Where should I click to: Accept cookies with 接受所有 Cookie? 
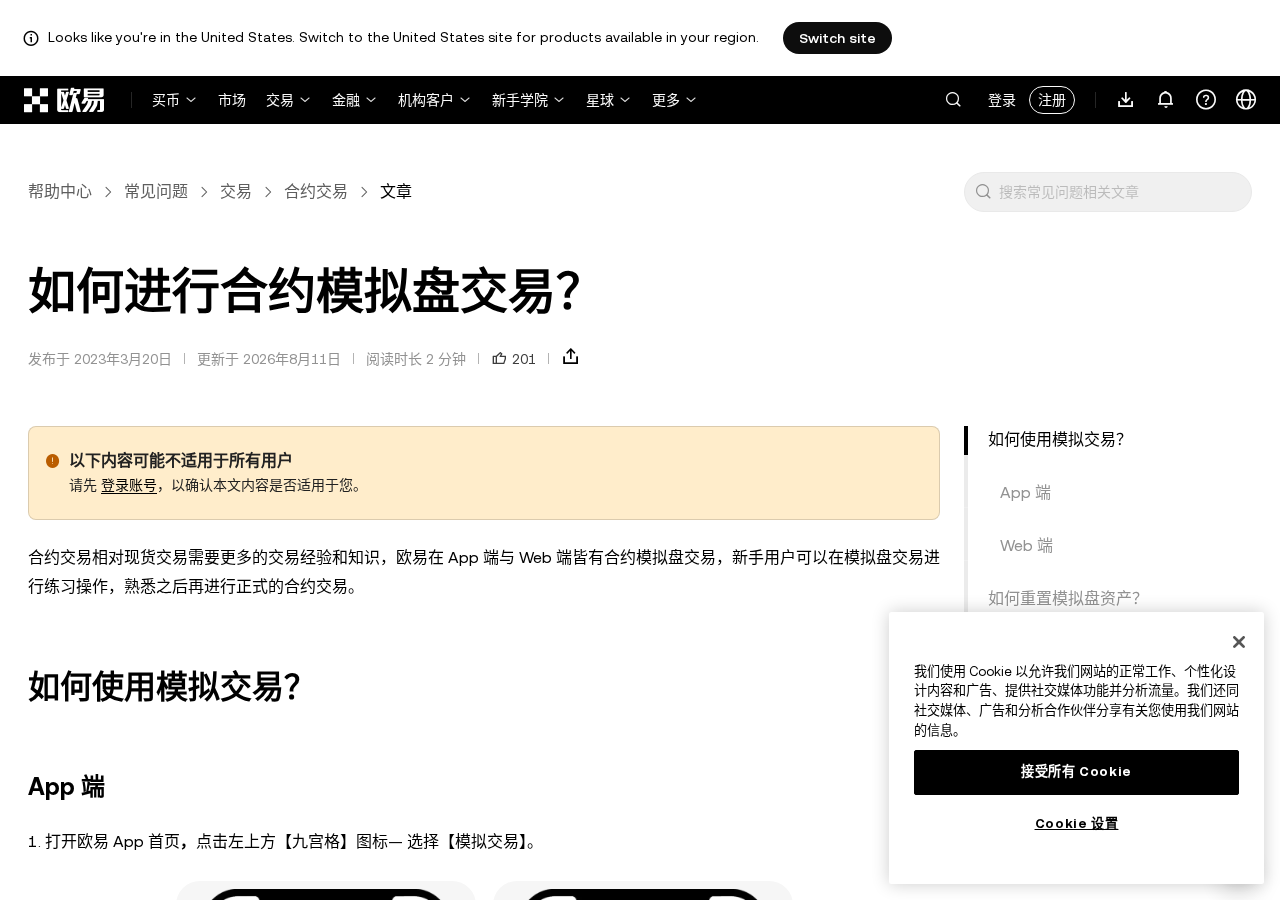(x=1076, y=772)
